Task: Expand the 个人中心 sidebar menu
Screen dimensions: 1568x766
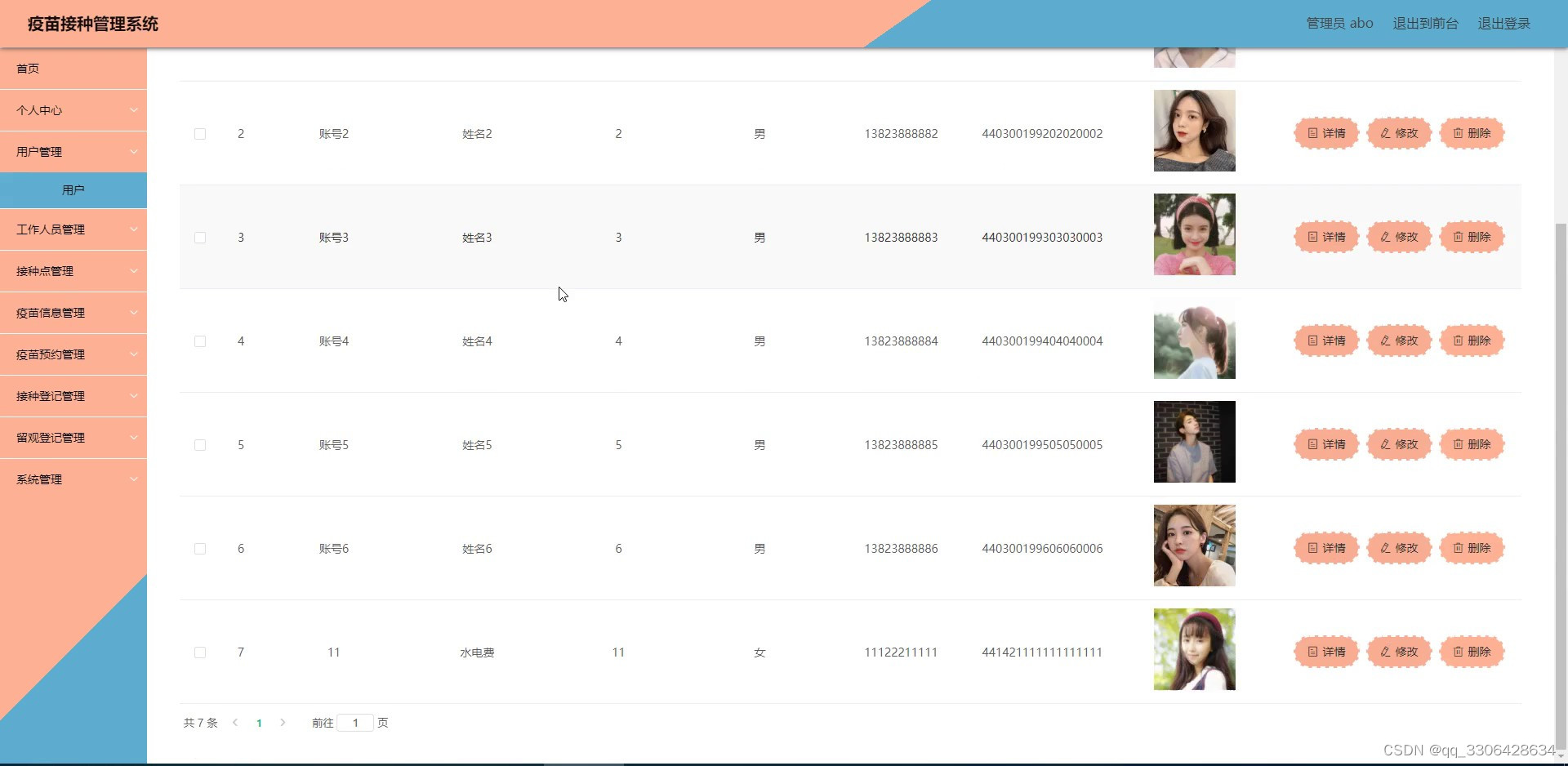Action: click(x=73, y=110)
